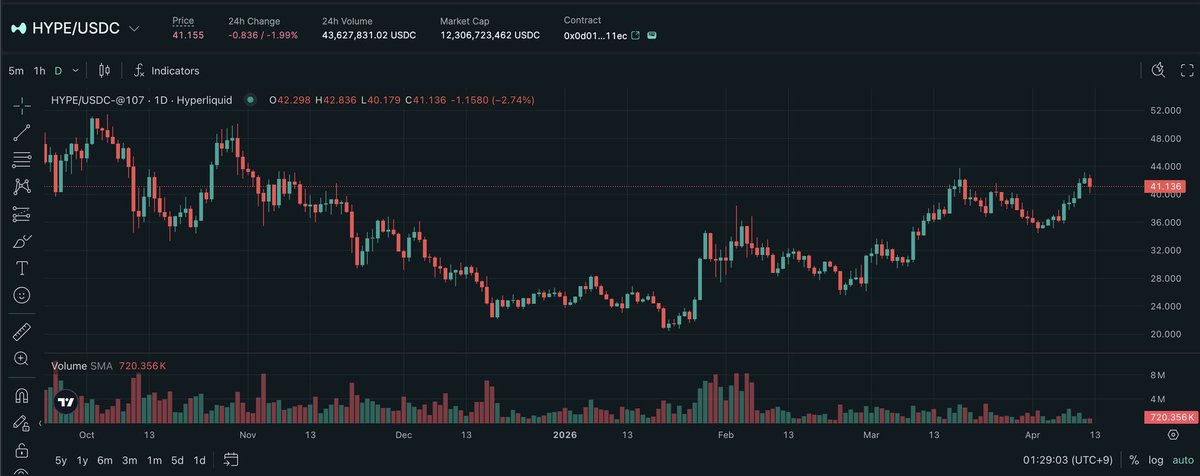1200x476 pixels.
Task: Toggle log scale for the chart
Action: coord(1154,460)
